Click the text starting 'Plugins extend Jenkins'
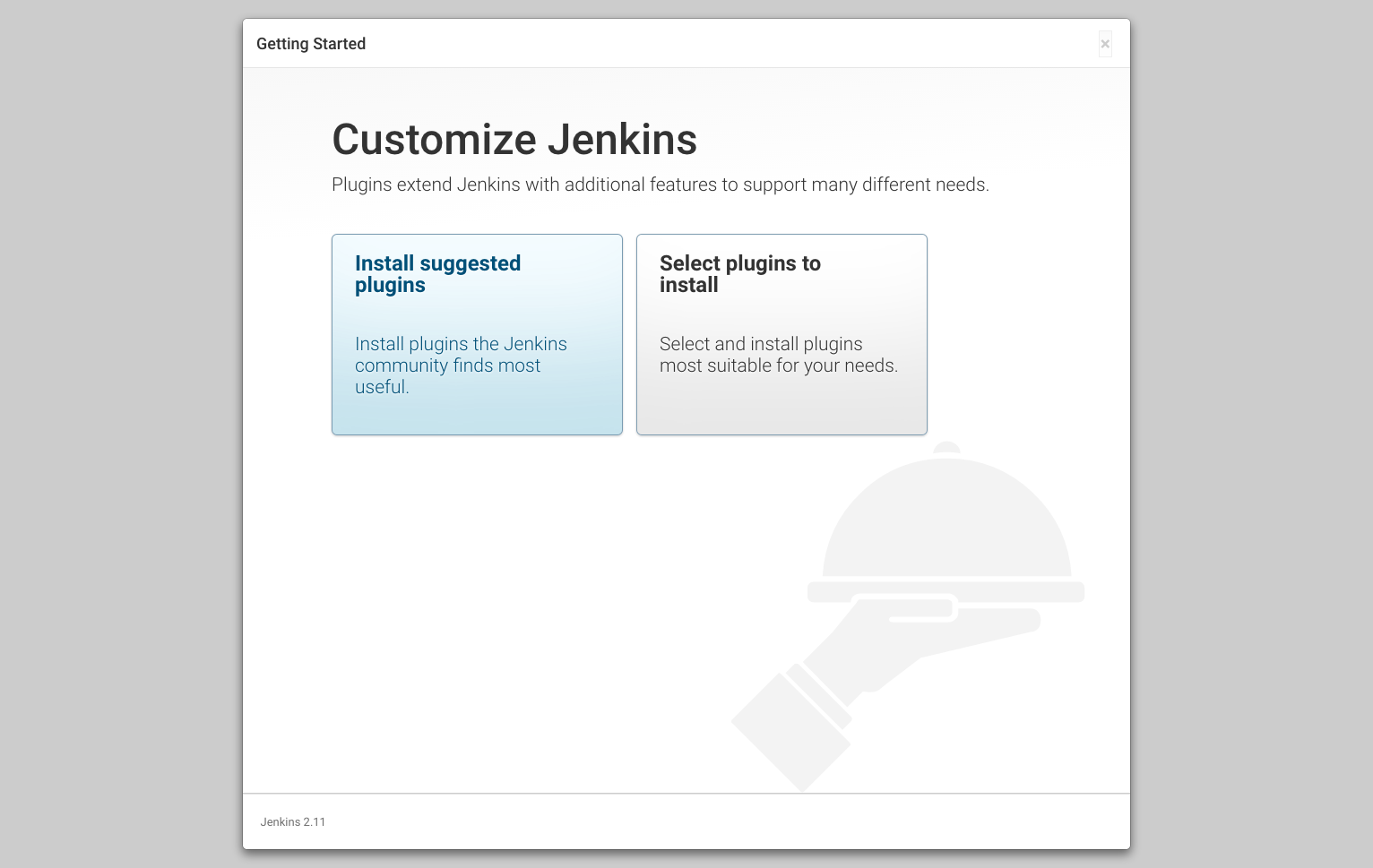Image resolution: width=1373 pixels, height=868 pixels. [x=661, y=185]
